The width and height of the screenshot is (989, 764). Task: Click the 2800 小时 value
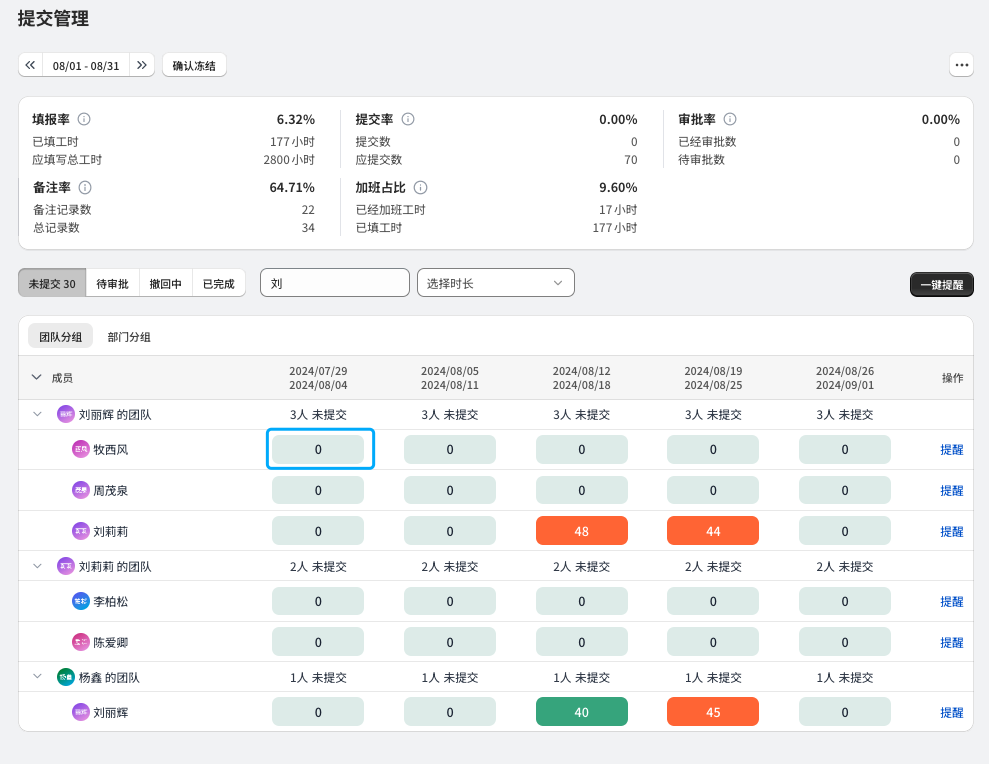pyautogui.click(x=289, y=160)
